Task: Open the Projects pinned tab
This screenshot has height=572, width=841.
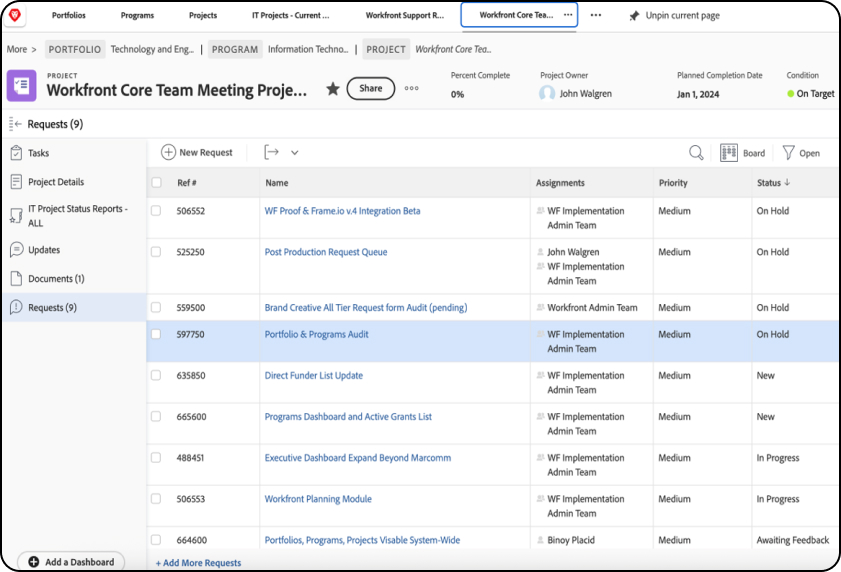Action: pos(203,15)
